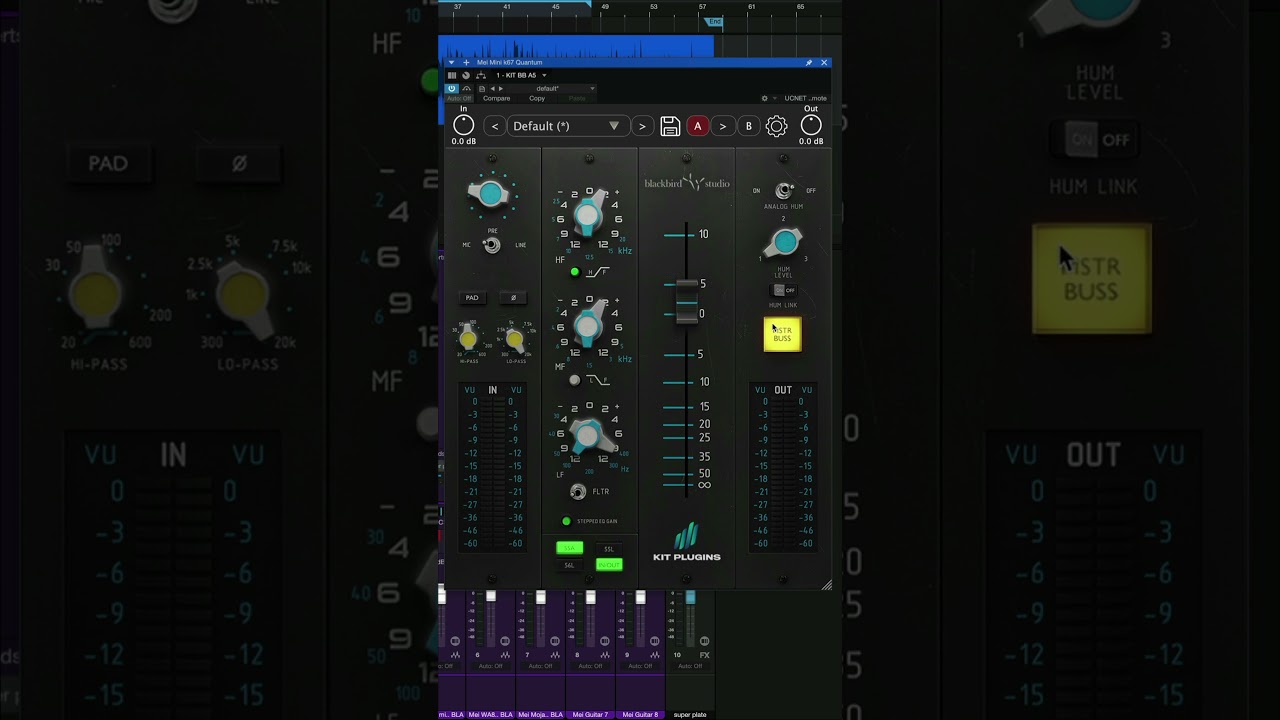Enable the PAD button
The height and width of the screenshot is (720, 1280).
coord(472,297)
